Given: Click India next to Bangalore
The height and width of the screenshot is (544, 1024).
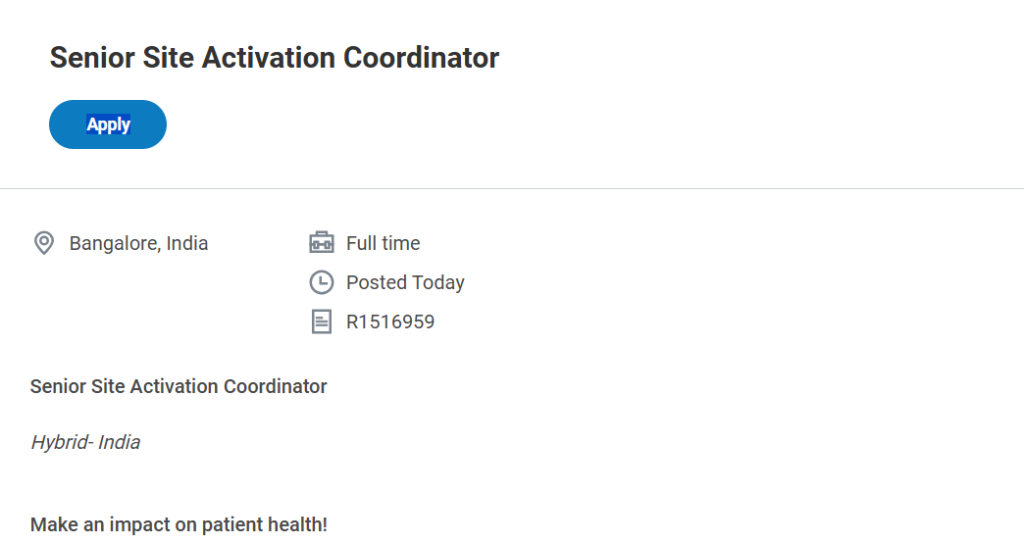Looking at the screenshot, I should click(x=187, y=243).
